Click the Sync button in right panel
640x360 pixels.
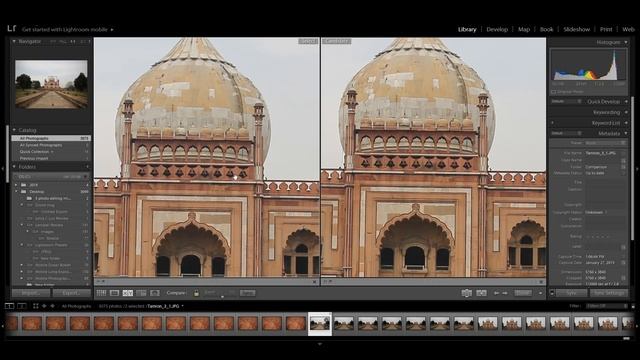pyautogui.click(x=571, y=293)
